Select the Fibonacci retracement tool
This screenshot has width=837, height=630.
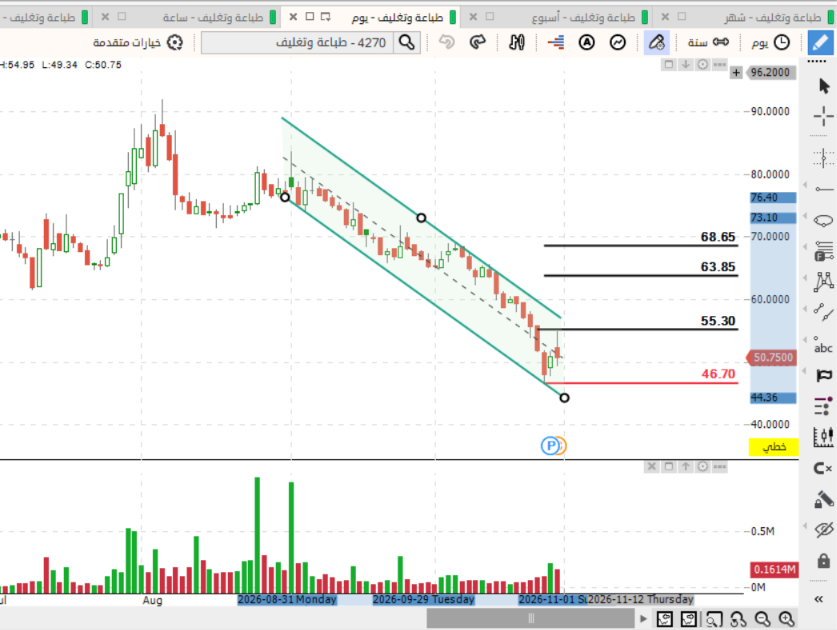(824, 251)
